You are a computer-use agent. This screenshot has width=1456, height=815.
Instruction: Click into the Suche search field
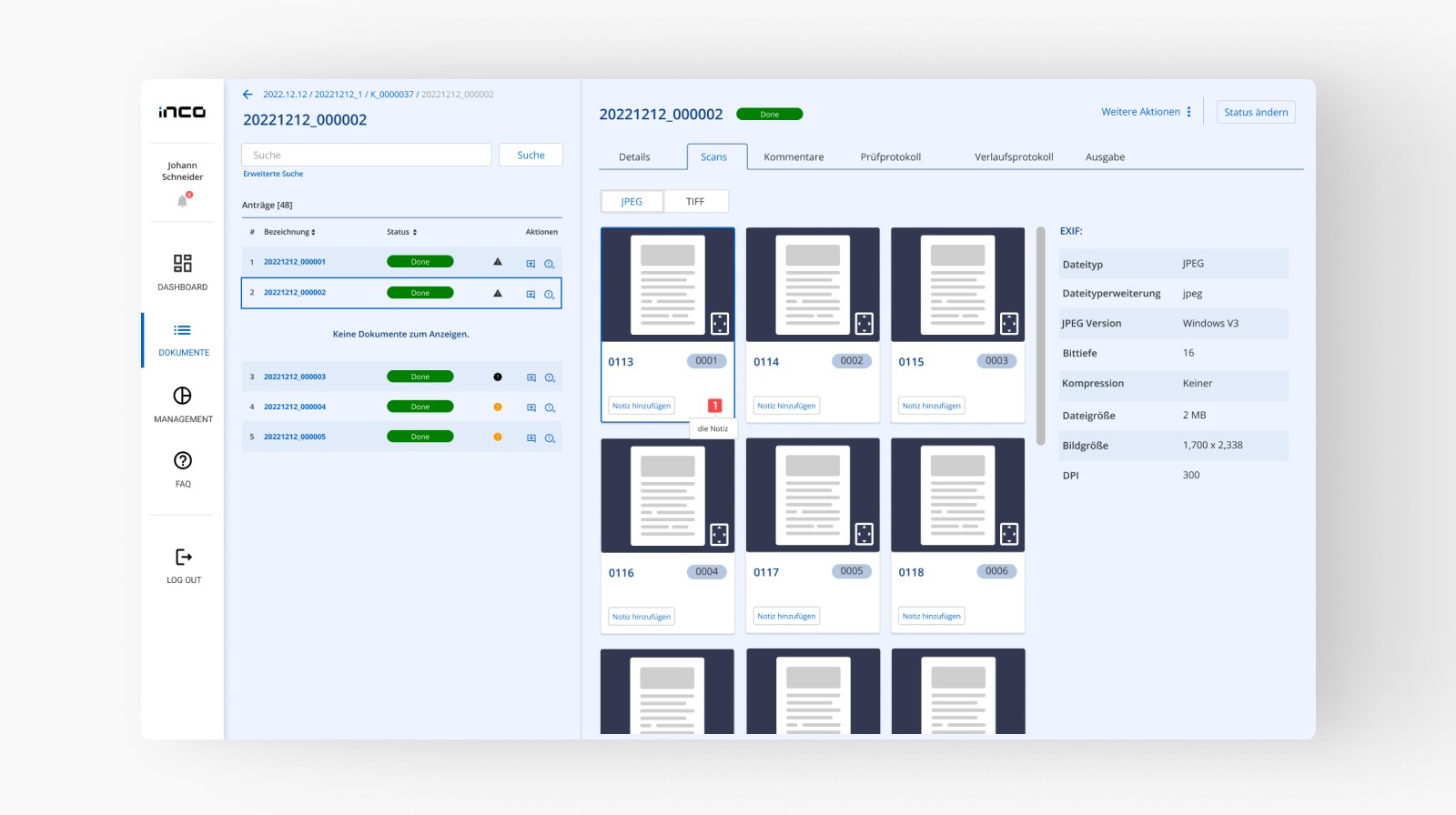(367, 155)
